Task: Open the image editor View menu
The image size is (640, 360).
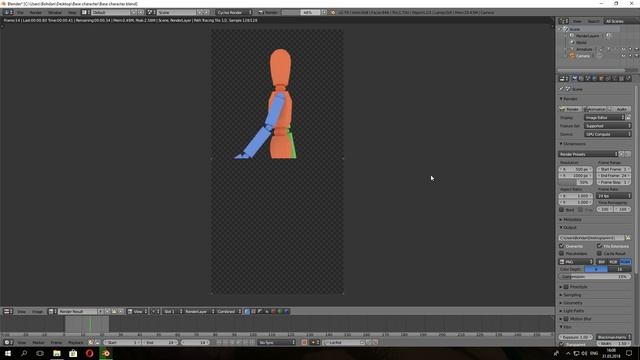Action: (x=21, y=311)
